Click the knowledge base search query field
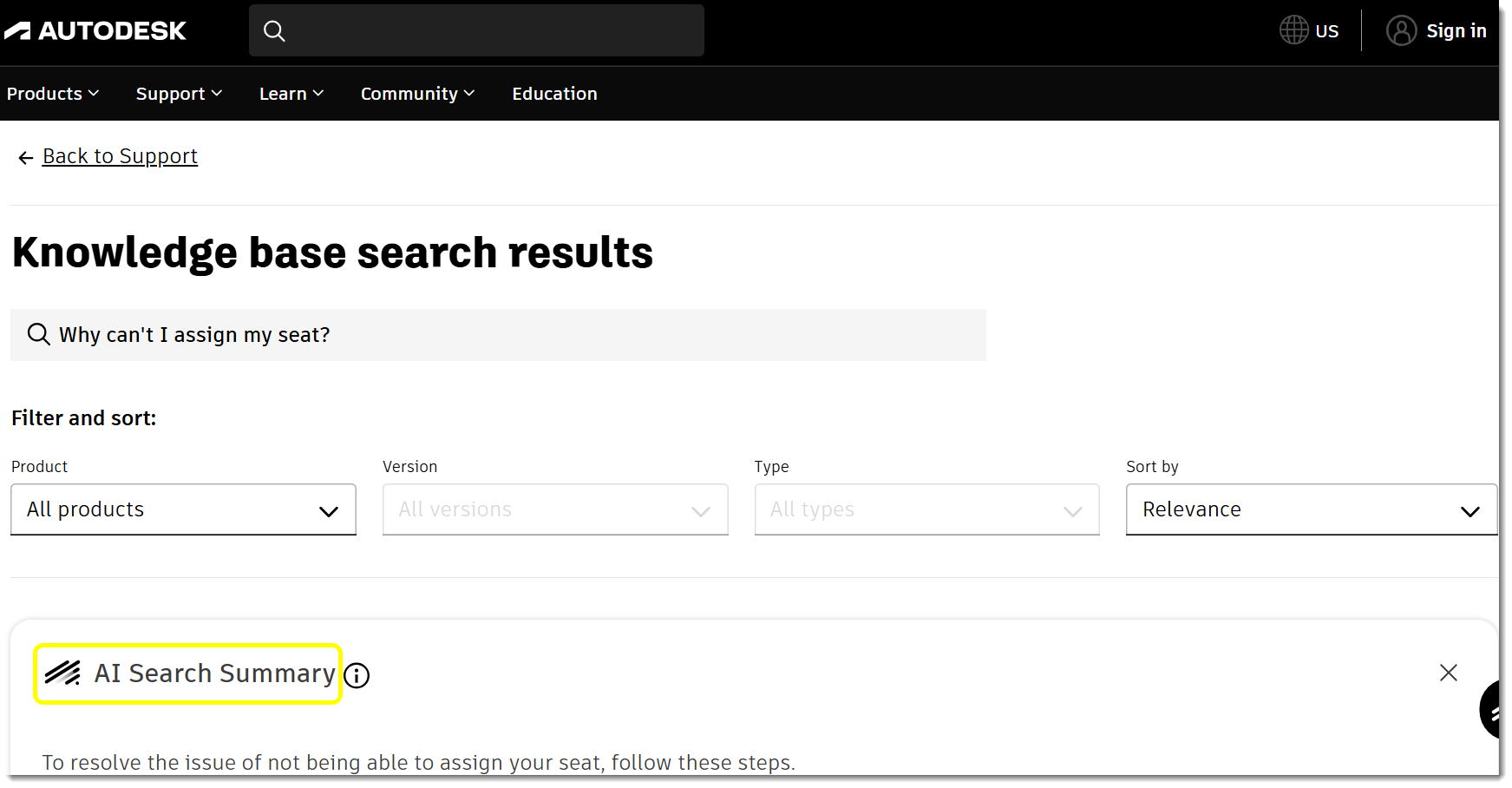1512x788 pixels. [498, 335]
